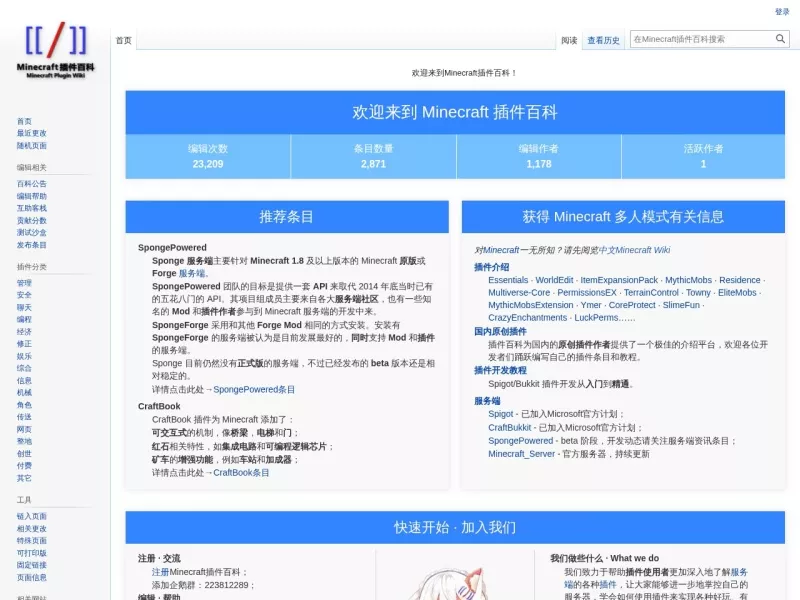Open the 页面信息 tool link
The image size is (800, 600).
click(x=32, y=578)
